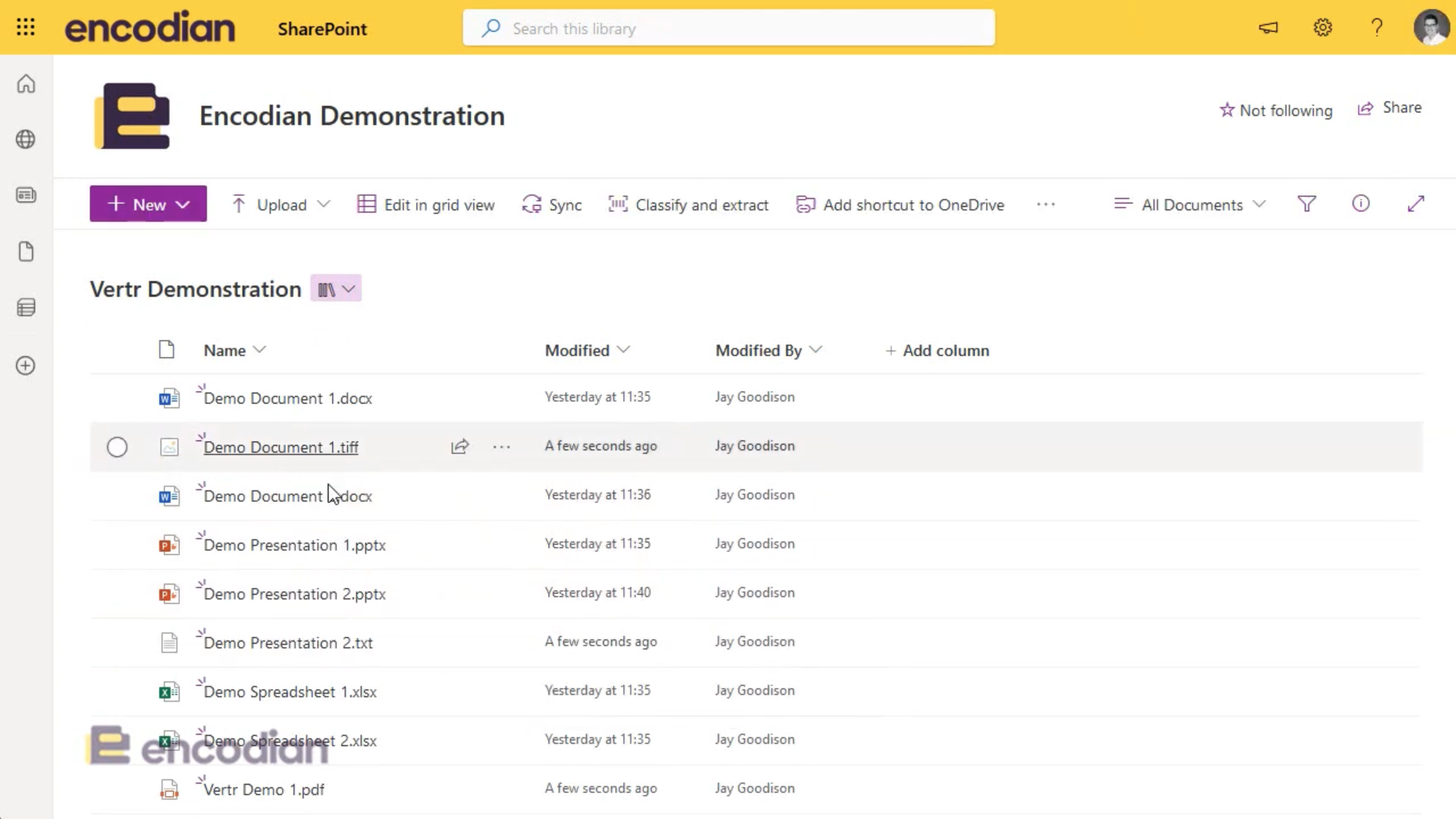Screen dimensions: 1456x819
Task: Click the image icon of Demo Document 1.tiff
Action: [169, 447]
